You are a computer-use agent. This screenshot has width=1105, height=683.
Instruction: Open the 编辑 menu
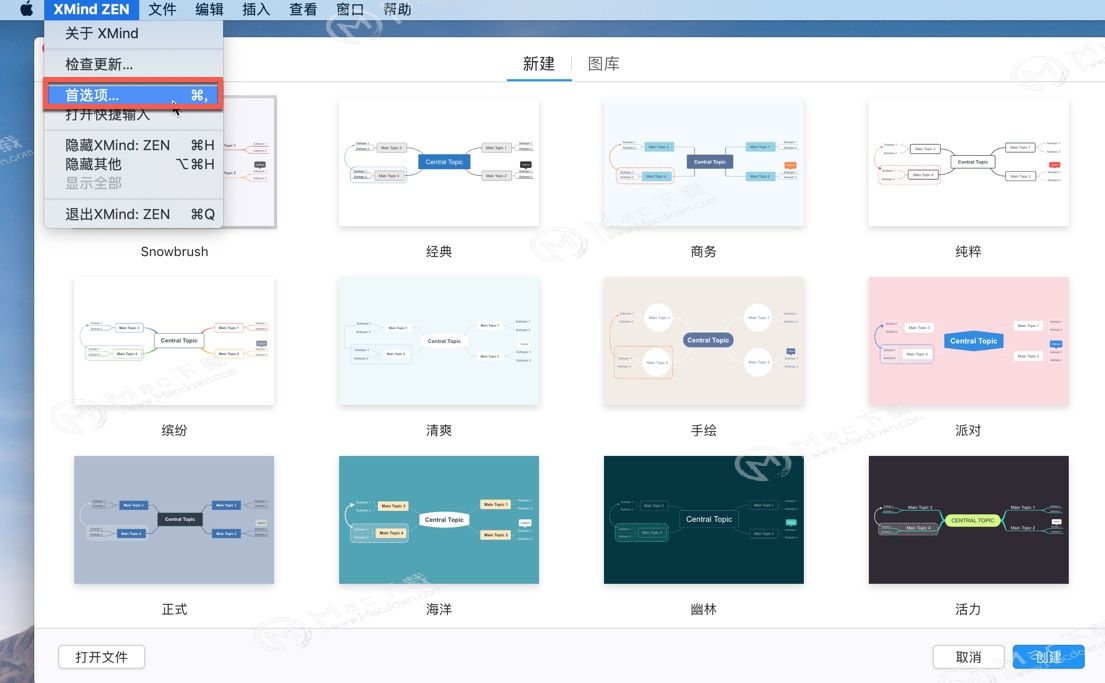coord(209,9)
